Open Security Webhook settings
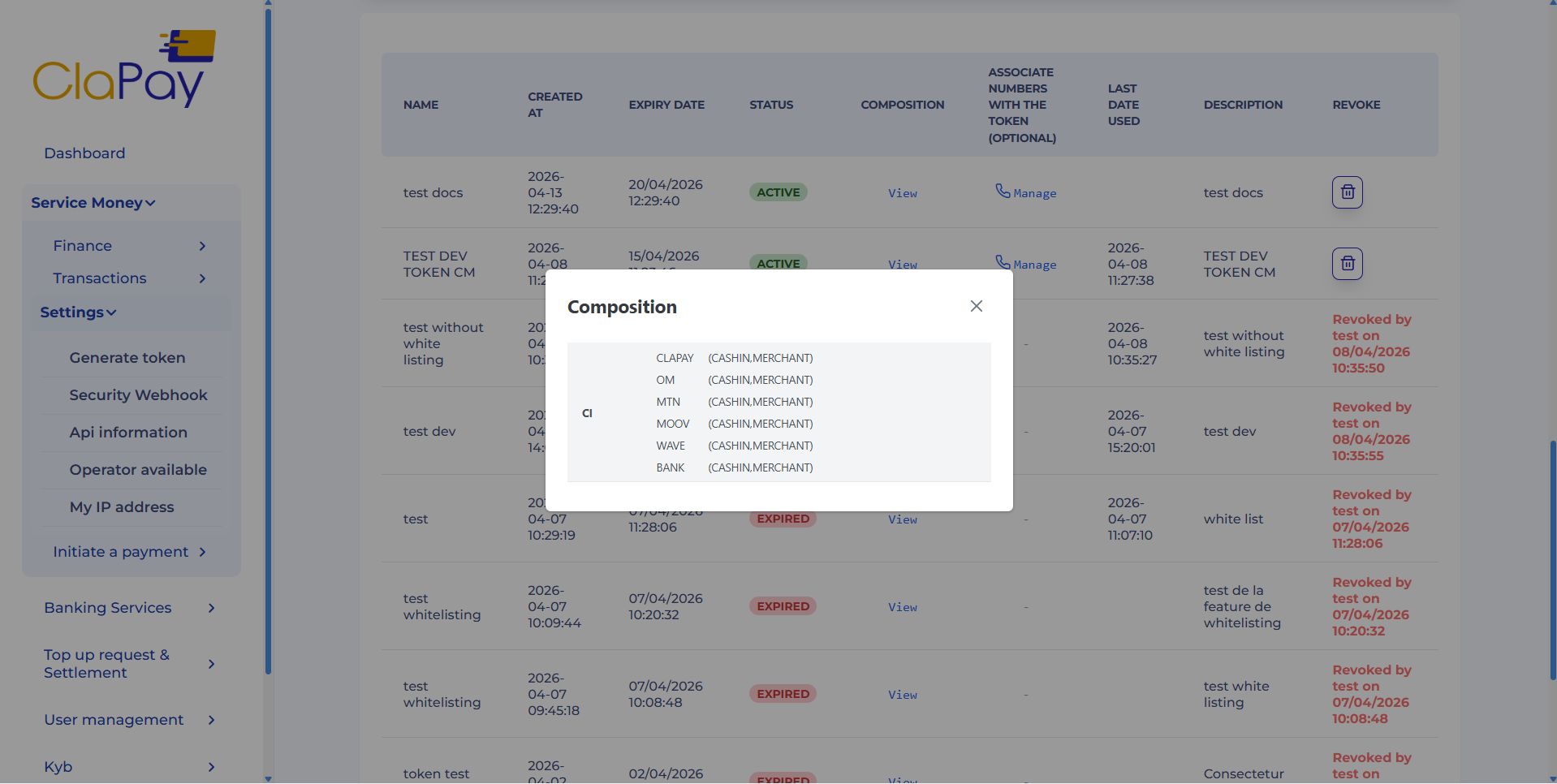 (x=138, y=394)
